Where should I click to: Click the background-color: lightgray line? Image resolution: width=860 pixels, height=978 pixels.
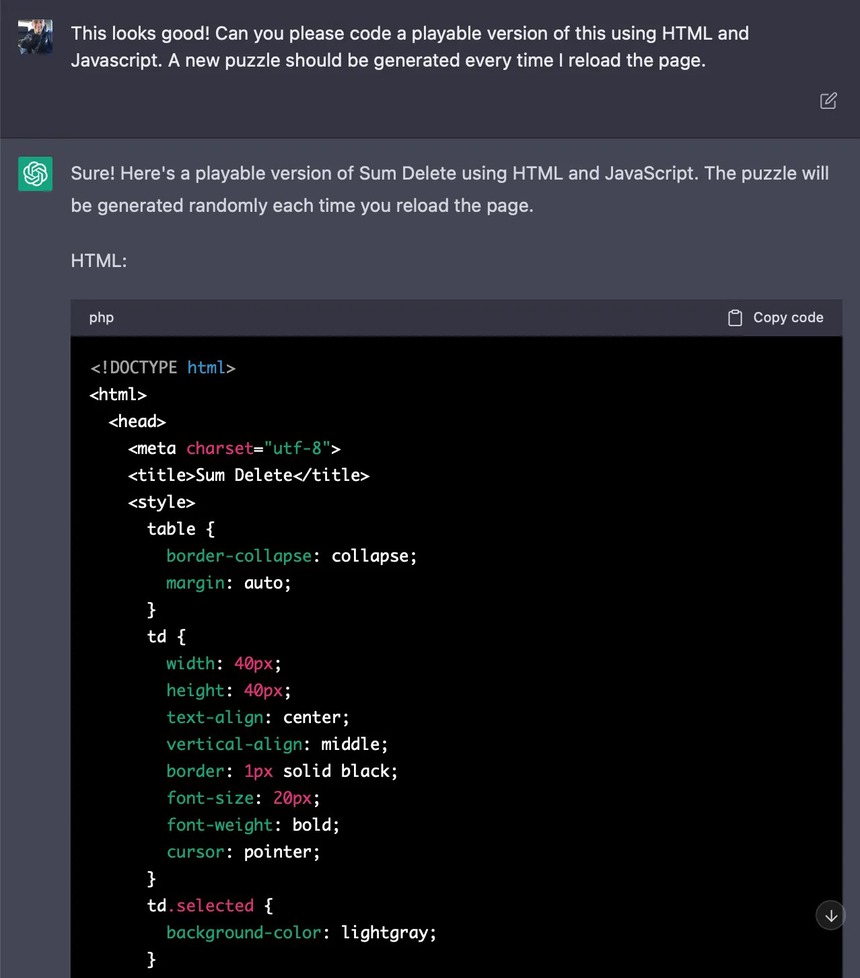301,933
